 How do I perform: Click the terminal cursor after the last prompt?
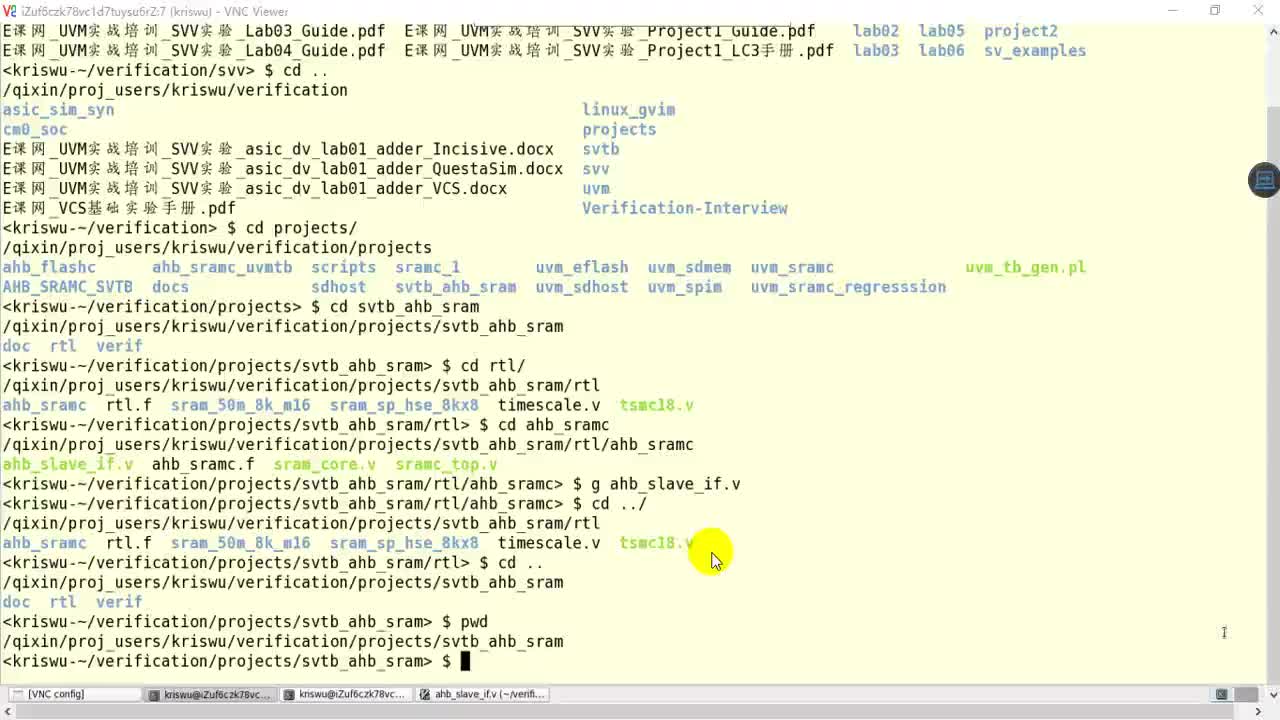click(x=464, y=661)
